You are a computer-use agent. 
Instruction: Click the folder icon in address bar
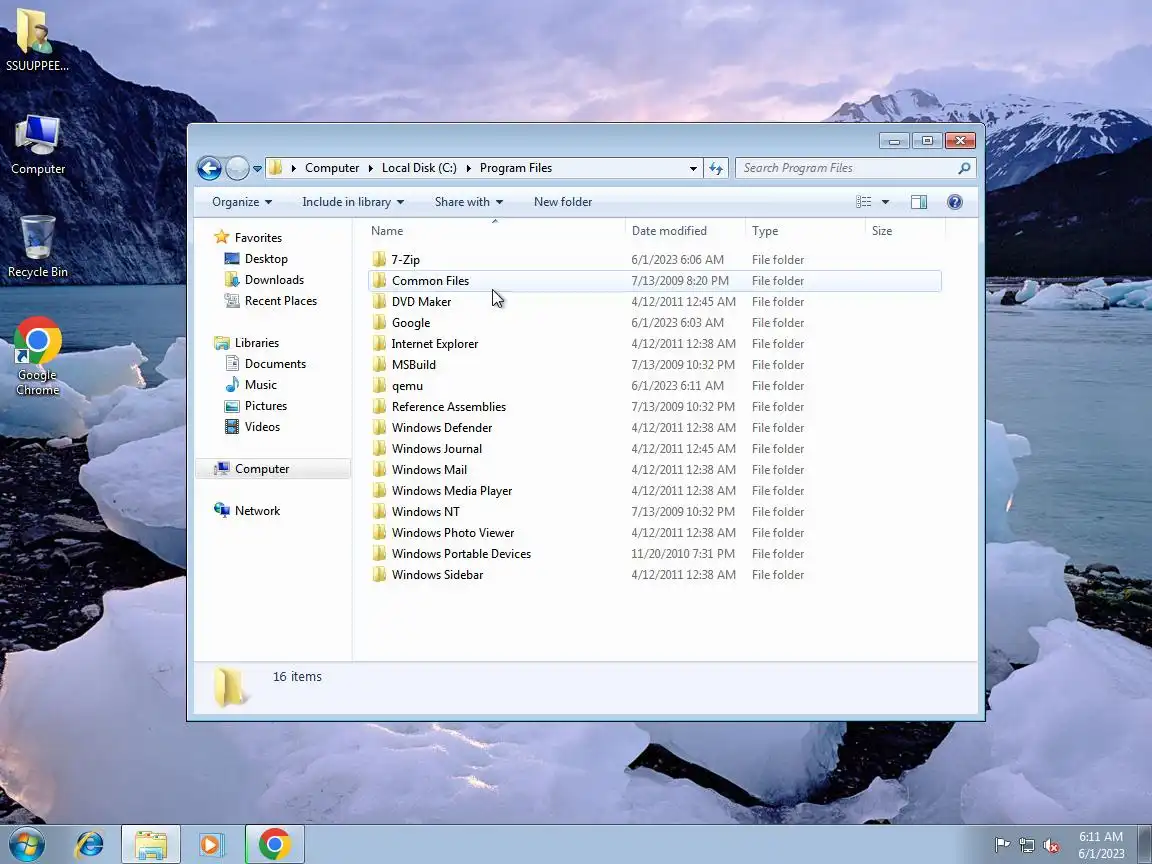[276, 168]
